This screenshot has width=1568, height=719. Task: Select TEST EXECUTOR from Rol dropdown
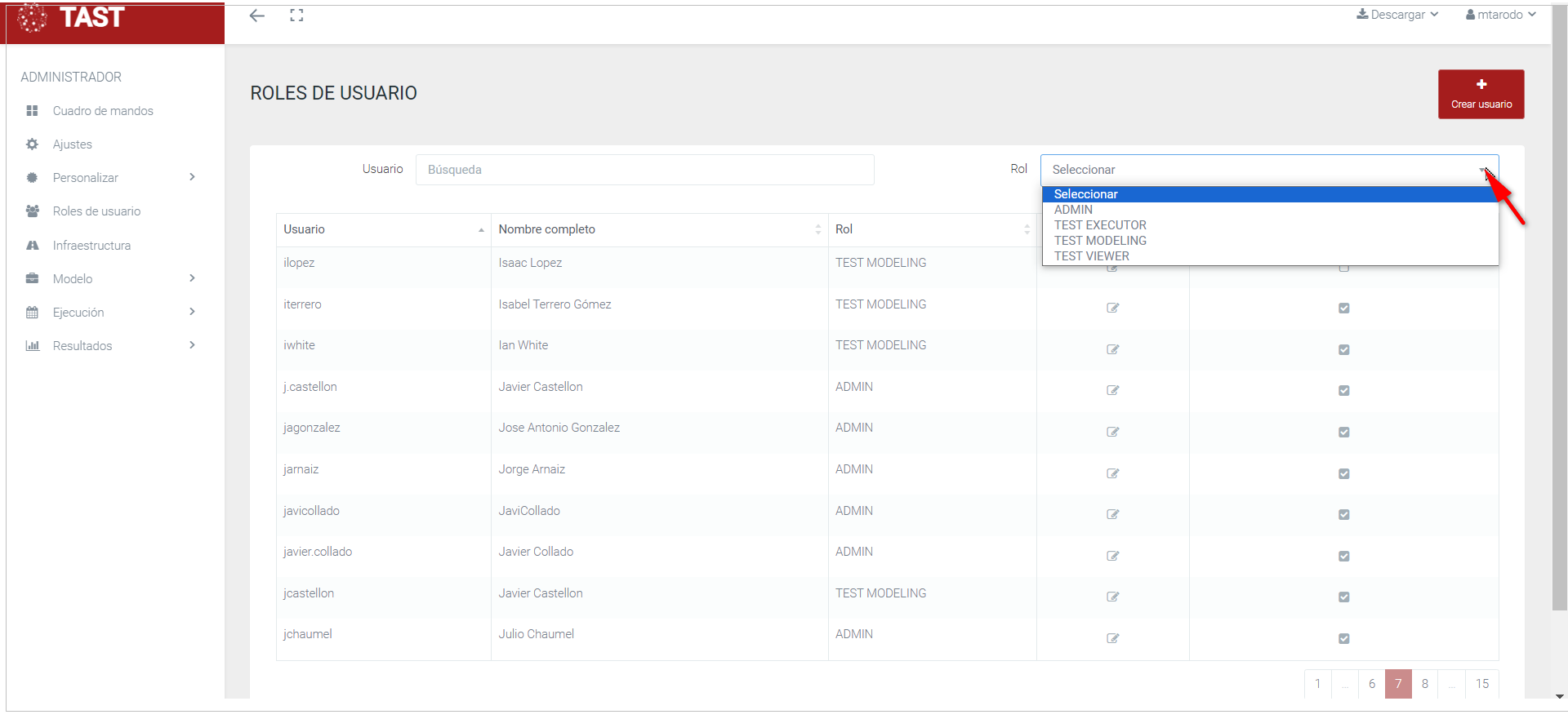[x=1099, y=225]
